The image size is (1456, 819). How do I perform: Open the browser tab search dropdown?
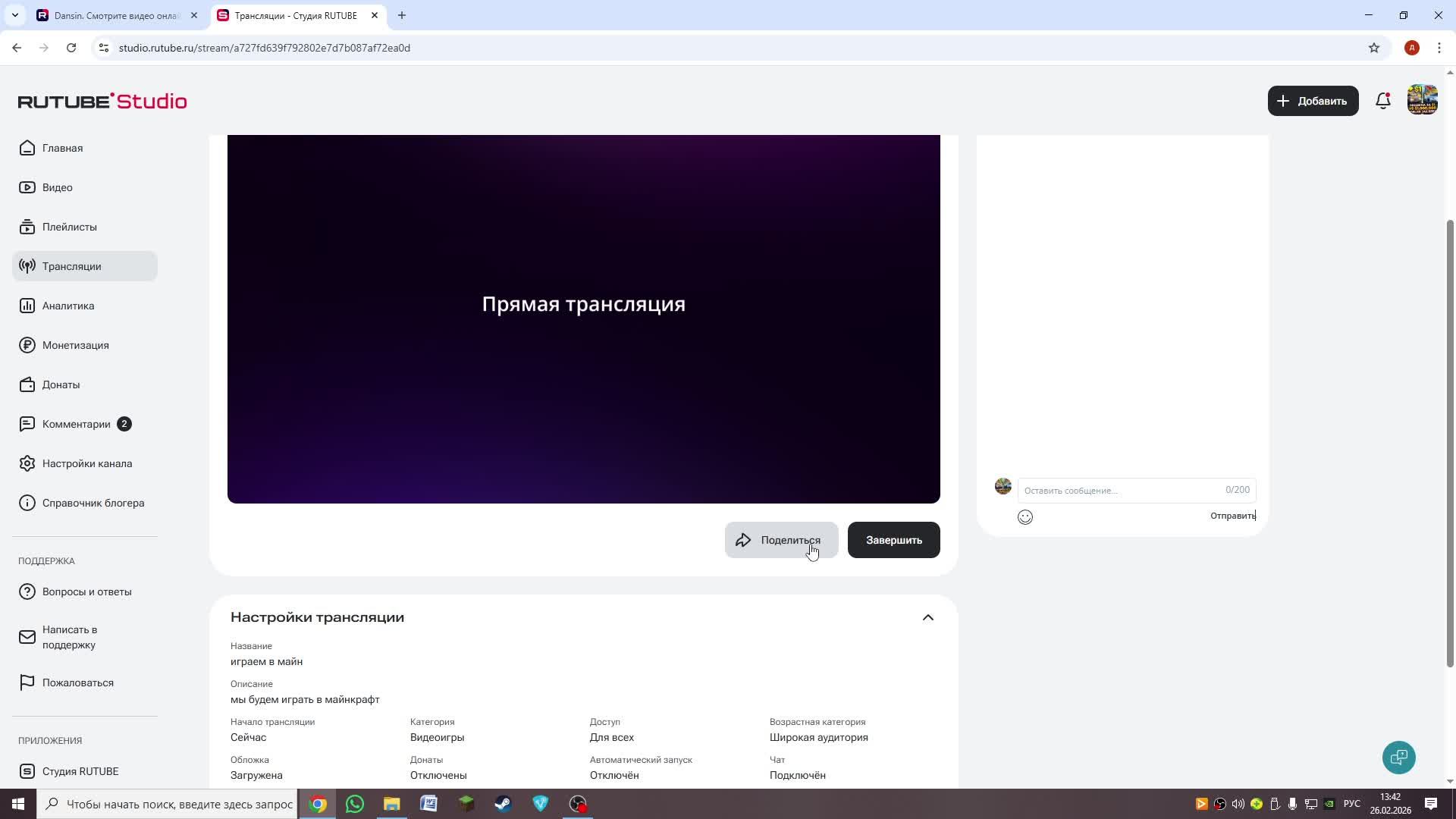tap(14, 15)
